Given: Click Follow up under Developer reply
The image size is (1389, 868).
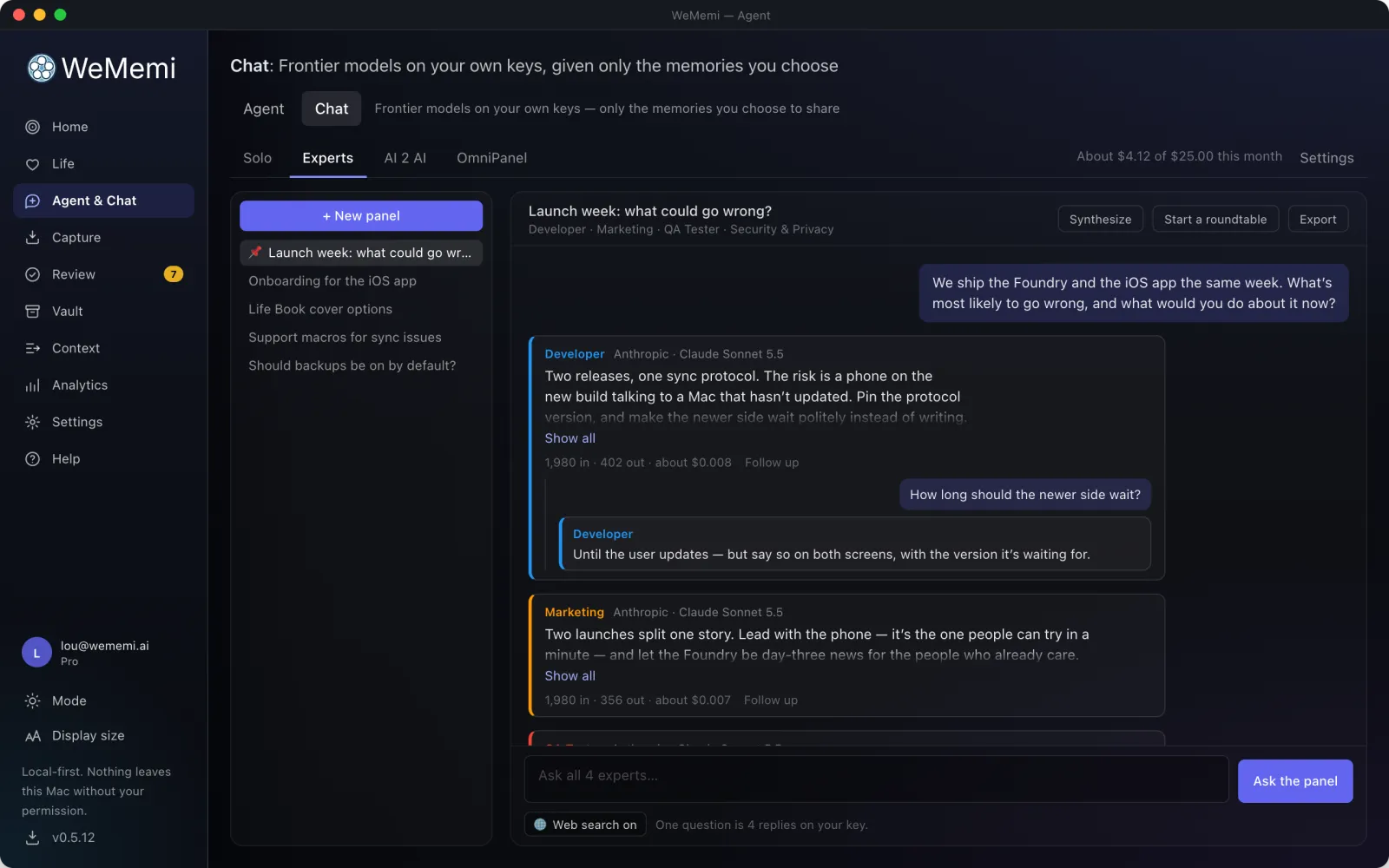Looking at the screenshot, I should click(772, 463).
